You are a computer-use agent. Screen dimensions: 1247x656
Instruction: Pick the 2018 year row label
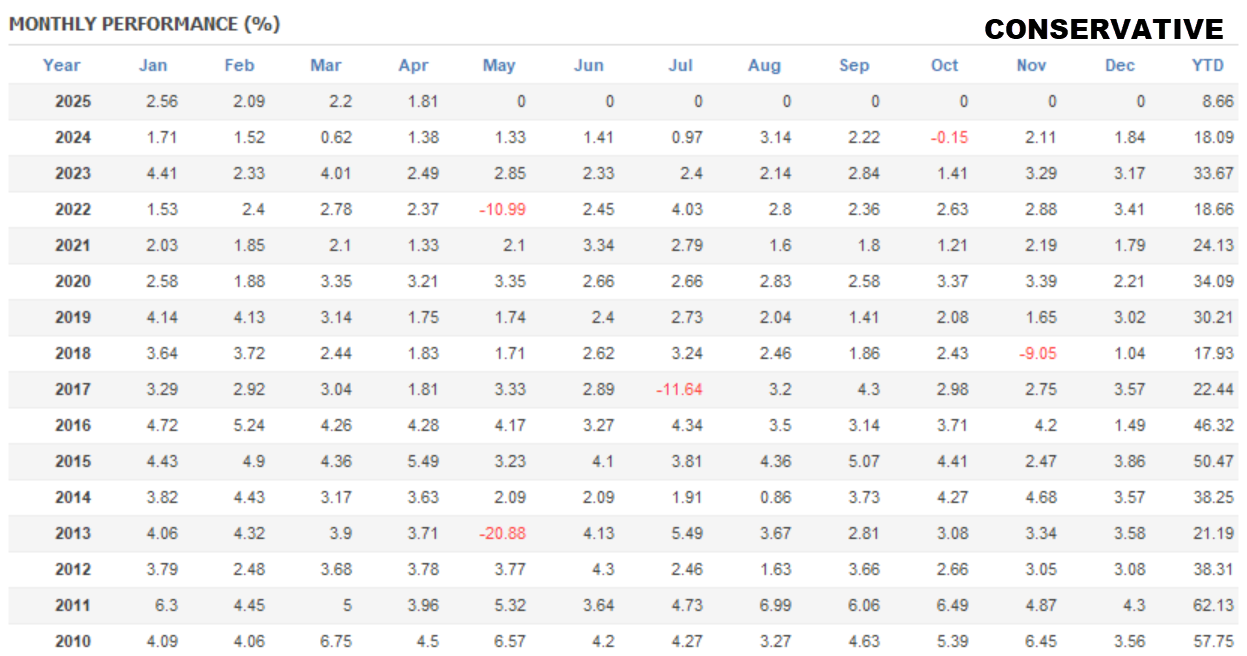coord(72,353)
